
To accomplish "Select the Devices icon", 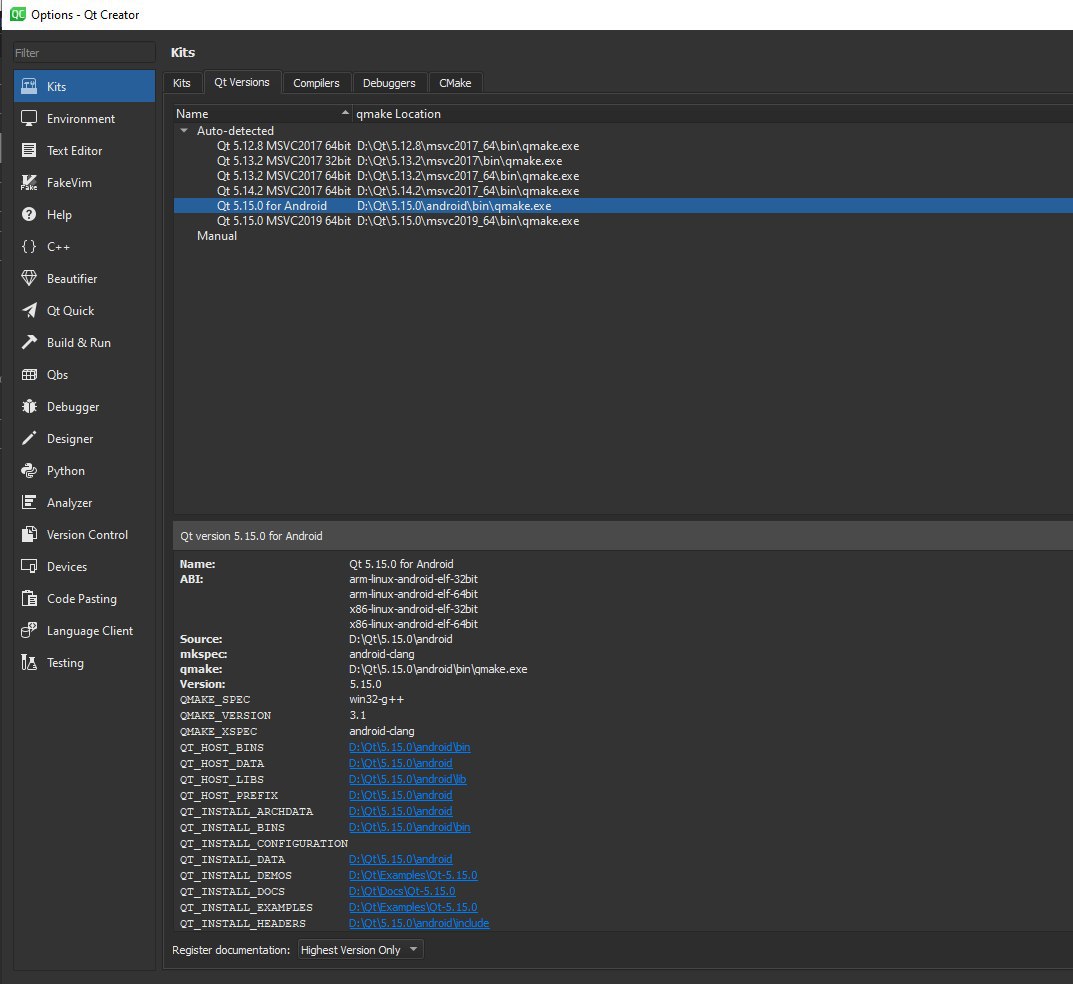I will coord(29,567).
